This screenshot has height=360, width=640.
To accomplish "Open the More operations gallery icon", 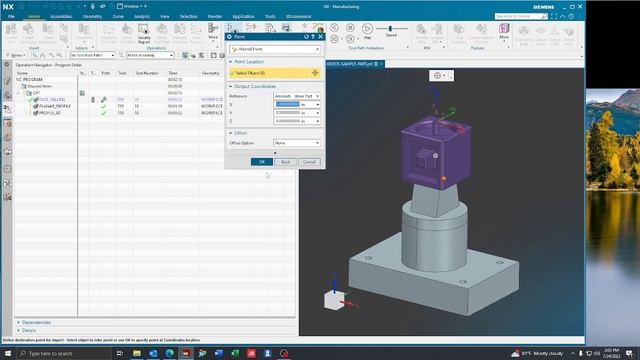I will tap(213, 31).
